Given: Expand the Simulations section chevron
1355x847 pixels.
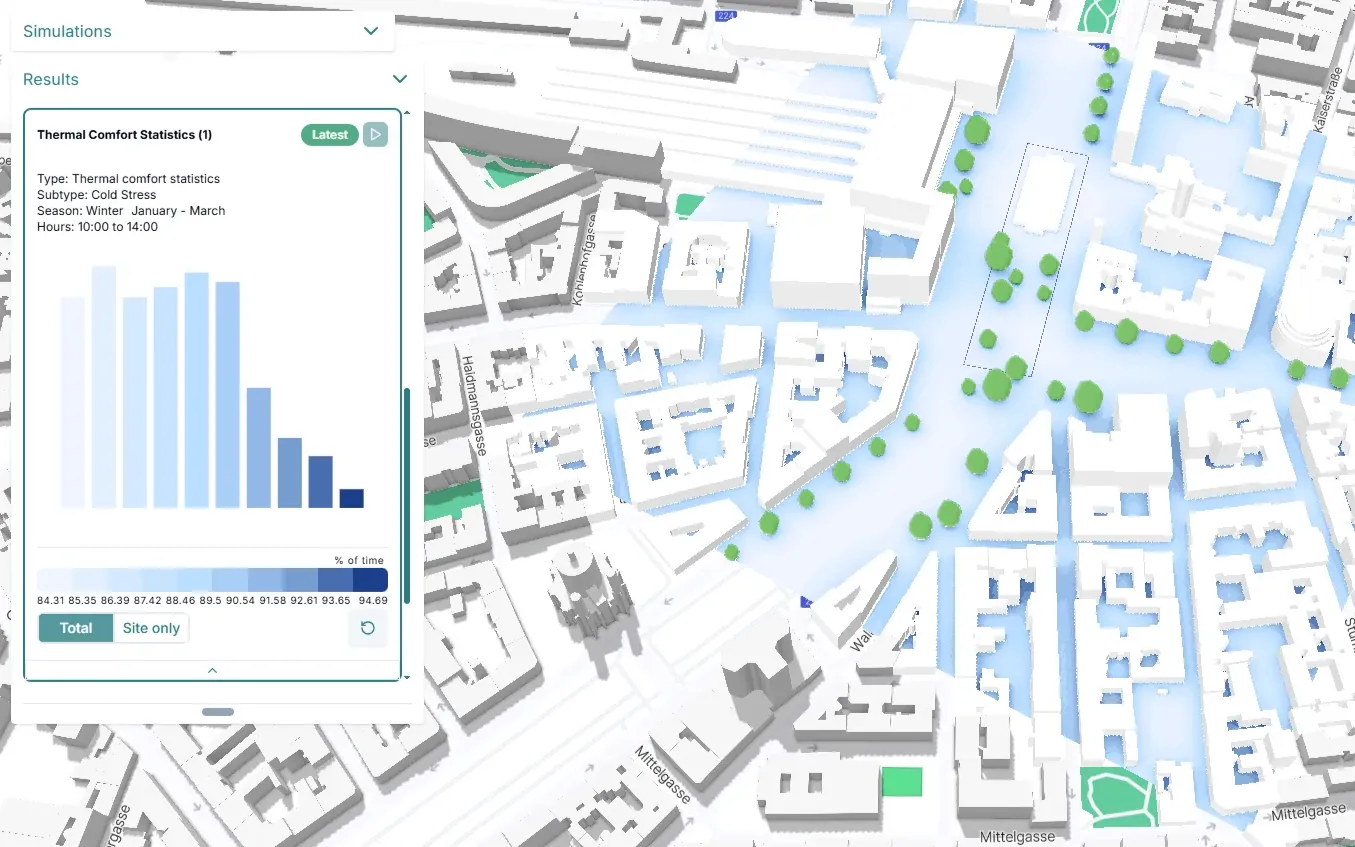Looking at the screenshot, I should [371, 31].
